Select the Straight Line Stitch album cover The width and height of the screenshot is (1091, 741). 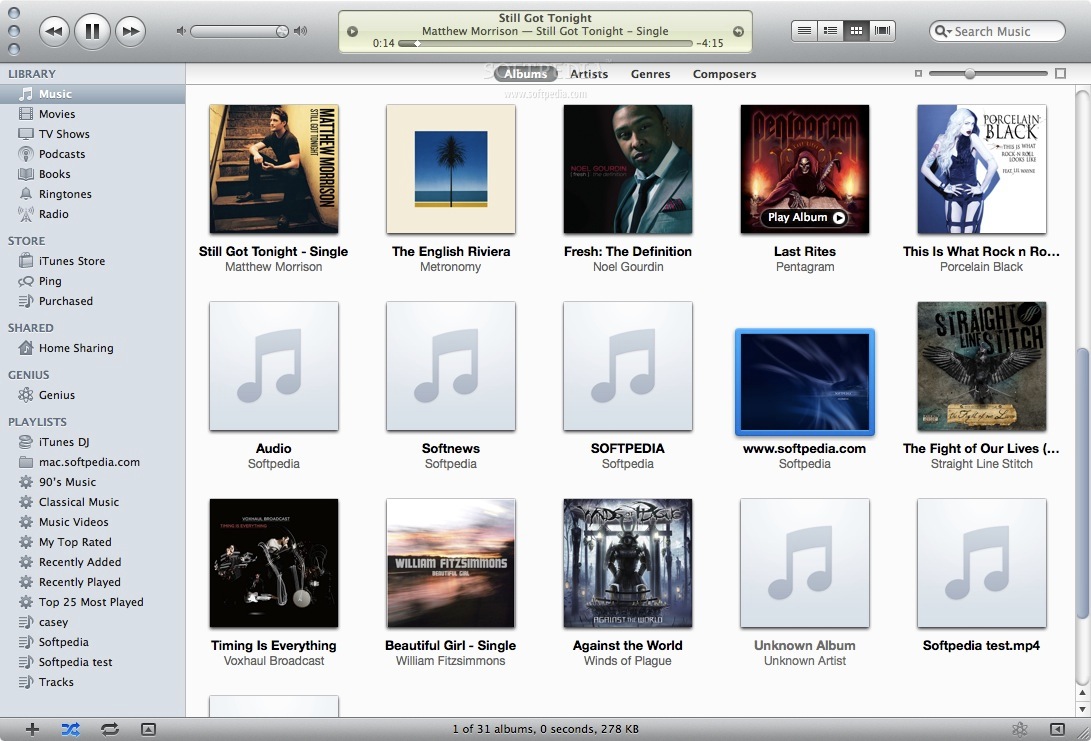(x=982, y=366)
